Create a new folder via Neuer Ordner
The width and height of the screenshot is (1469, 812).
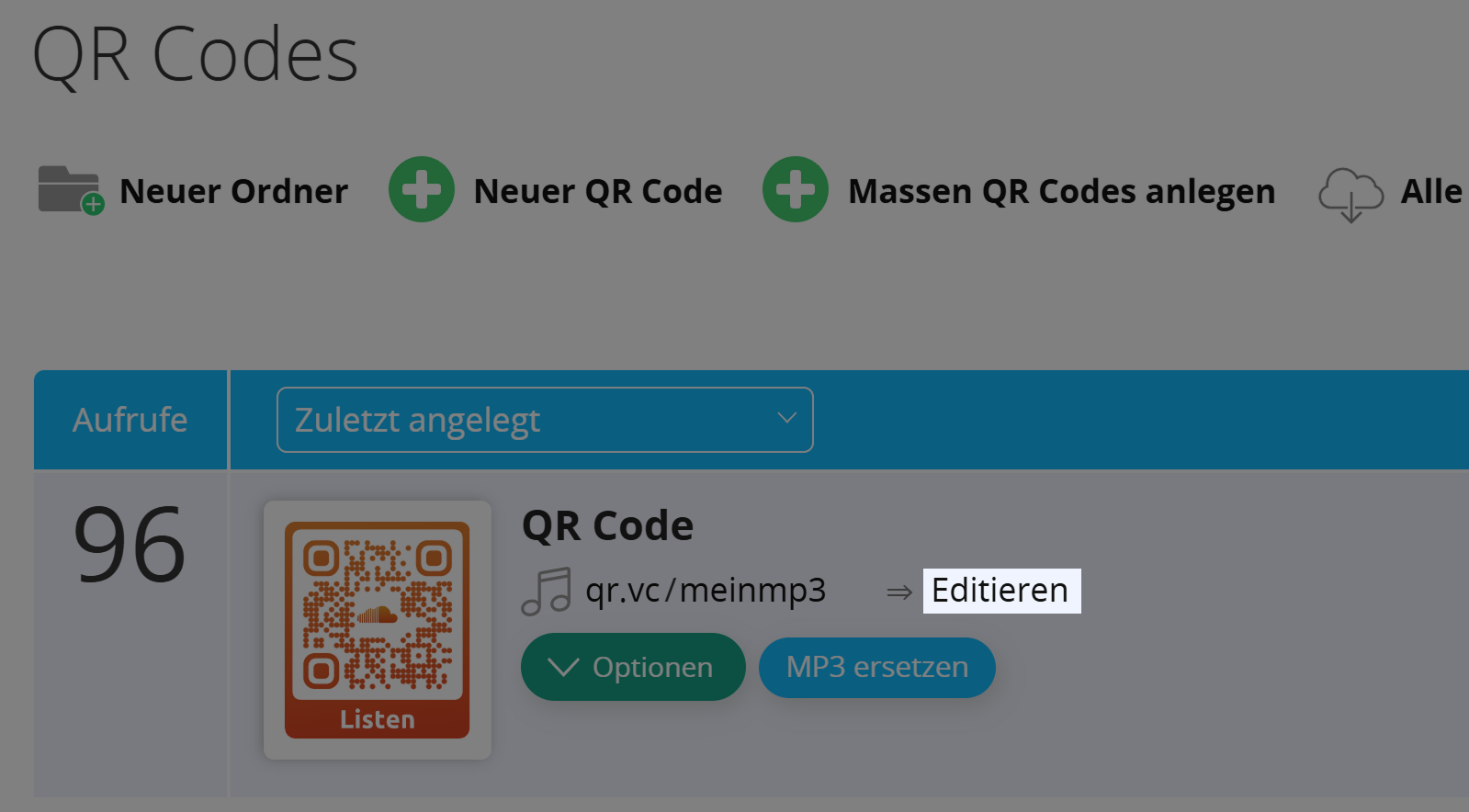point(233,190)
